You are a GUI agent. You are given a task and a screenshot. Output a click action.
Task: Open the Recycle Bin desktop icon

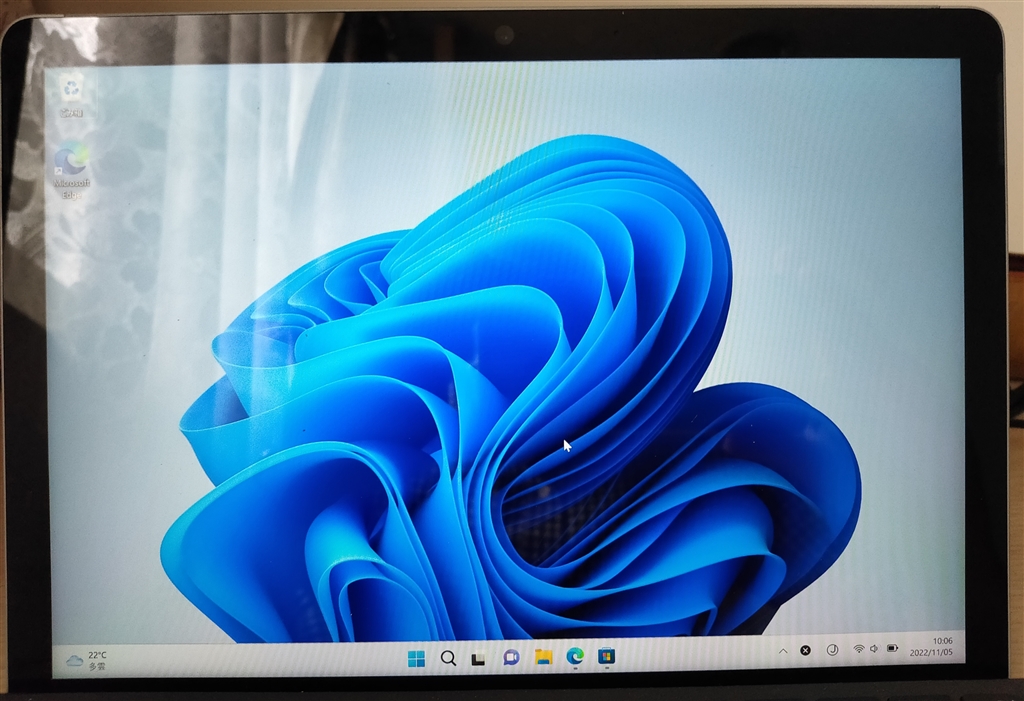[x=71, y=95]
